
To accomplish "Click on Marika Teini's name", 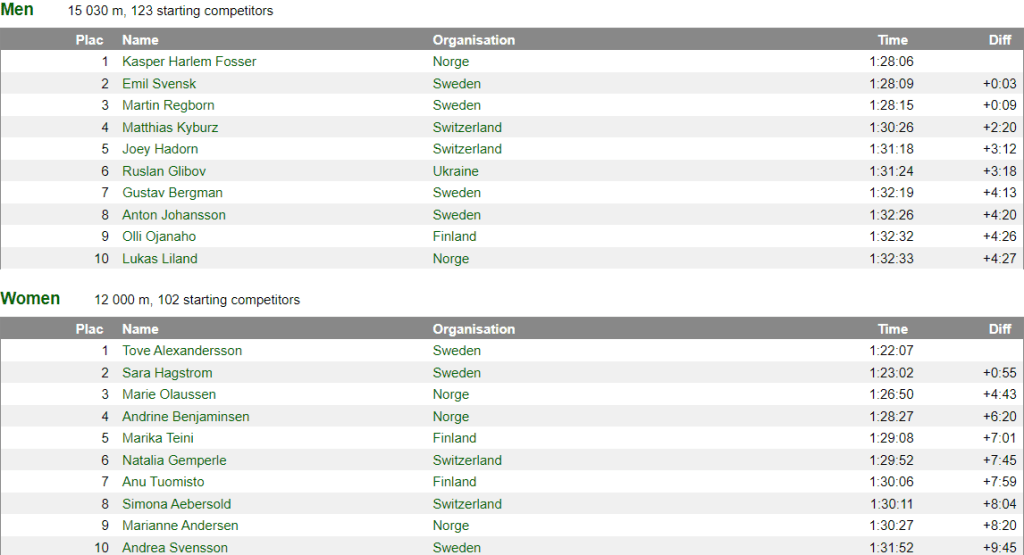I will (x=158, y=438).
